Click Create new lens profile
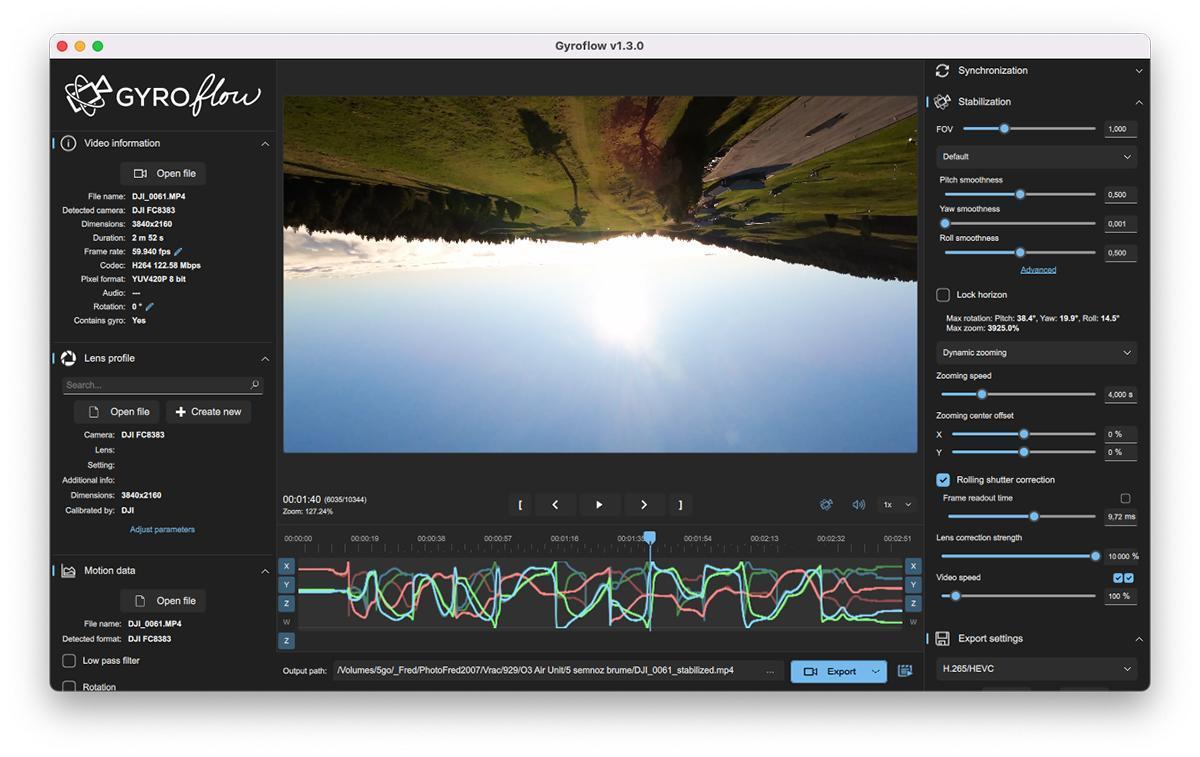Screen dimensions: 1200x757 [208, 412]
